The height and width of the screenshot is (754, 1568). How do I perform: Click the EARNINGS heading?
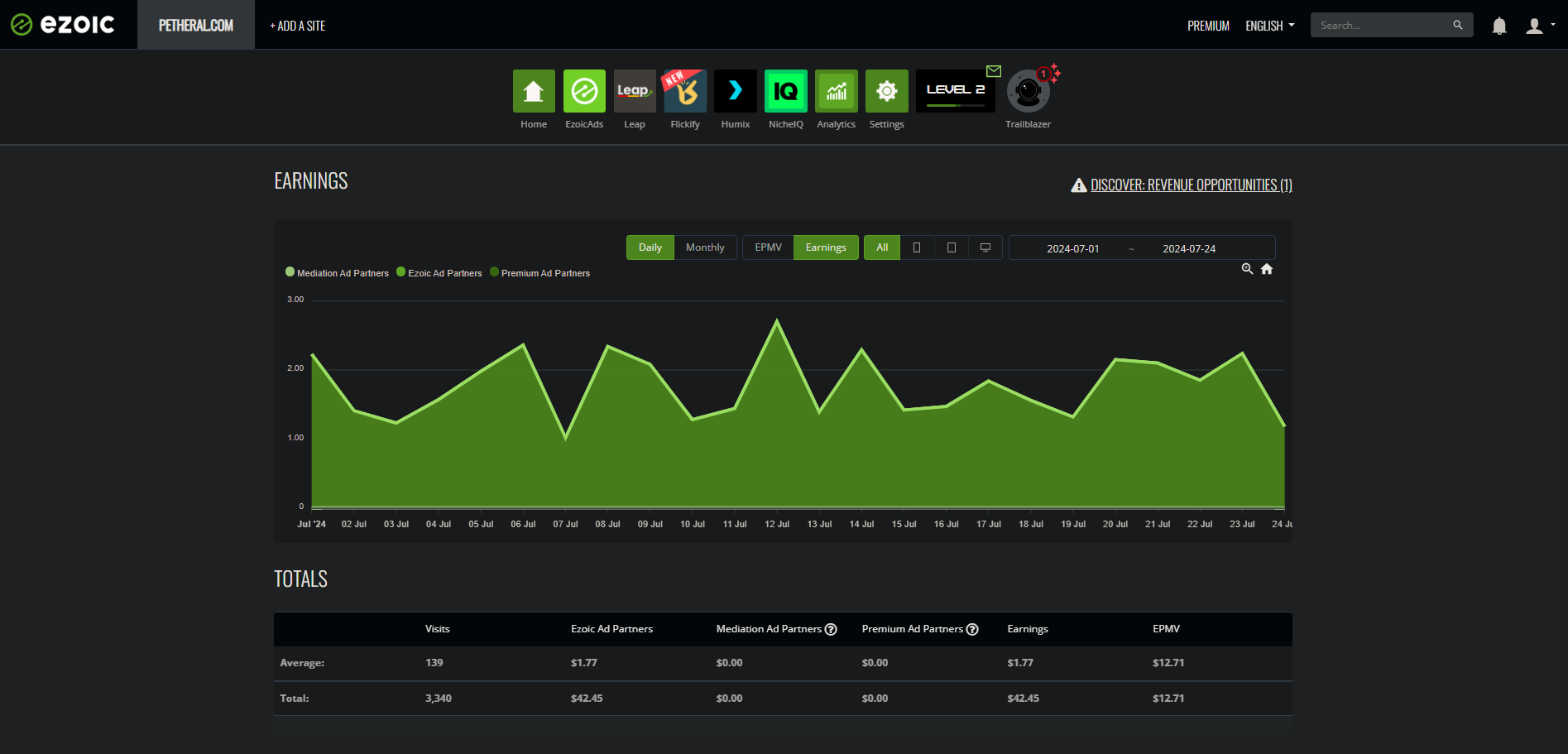pos(311,181)
